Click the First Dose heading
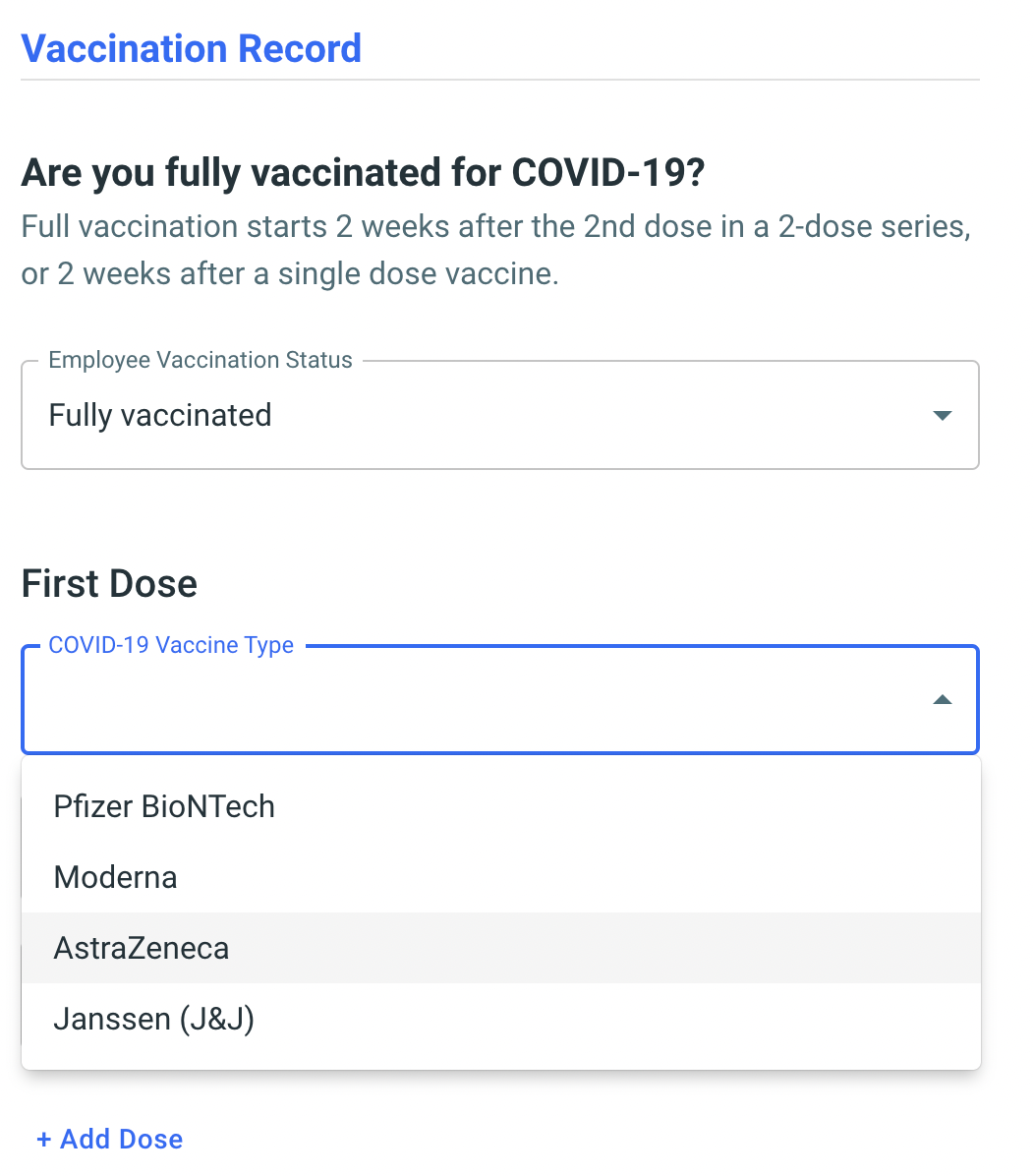Viewport: 1034px width, 1176px height. click(x=109, y=584)
